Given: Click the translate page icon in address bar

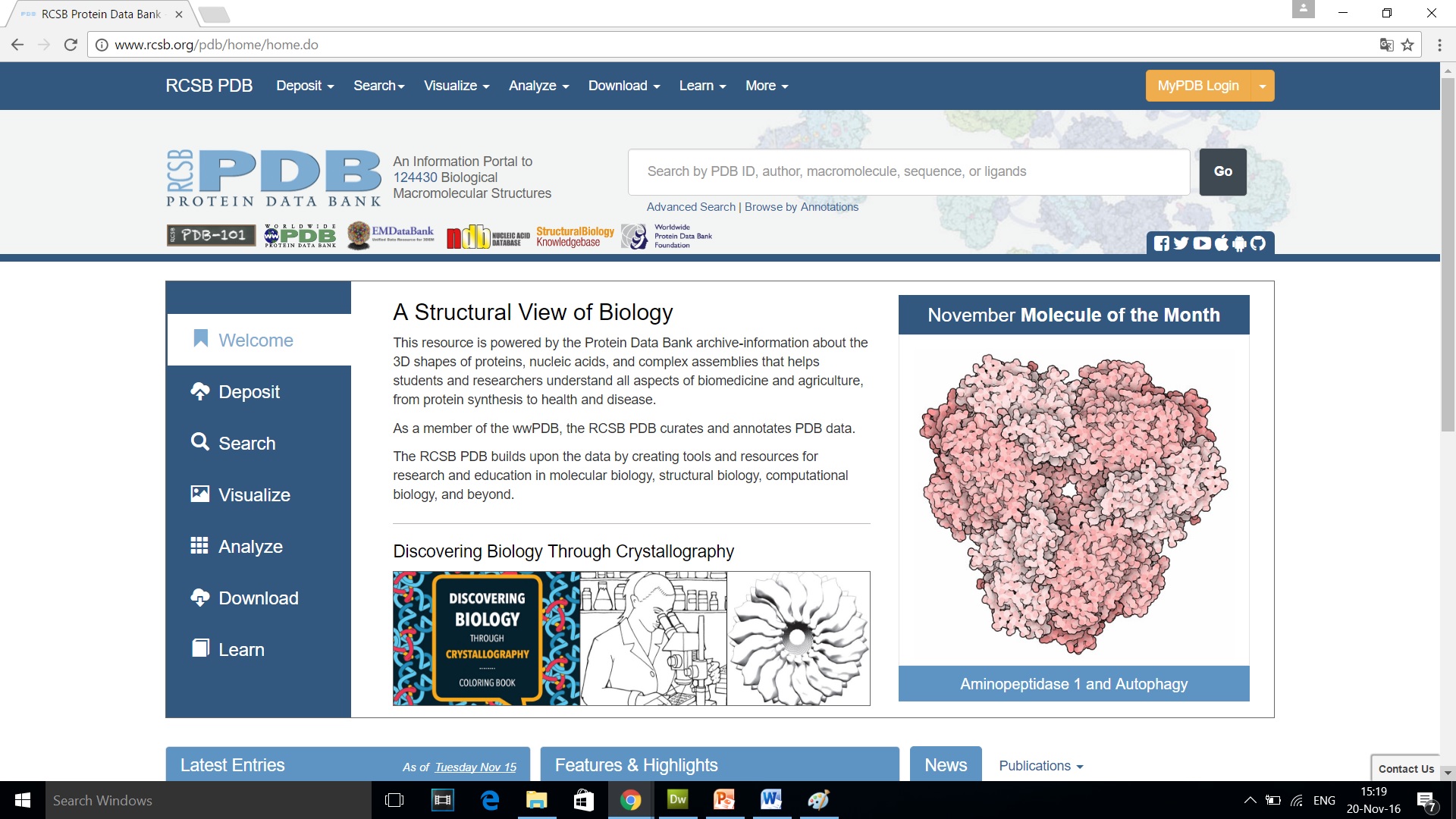Looking at the screenshot, I should 1386,45.
